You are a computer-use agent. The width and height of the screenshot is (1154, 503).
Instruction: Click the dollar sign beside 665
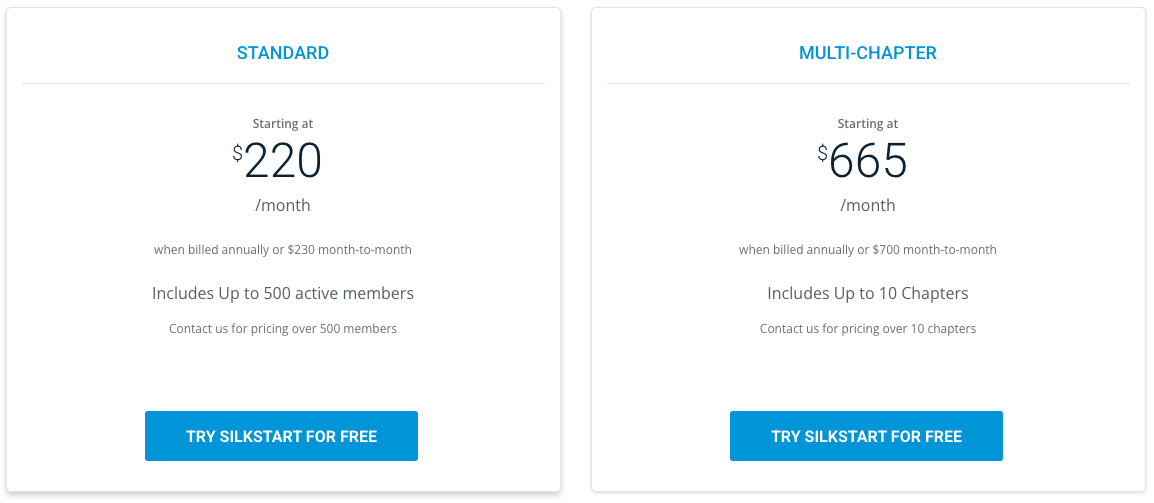(823, 152)
